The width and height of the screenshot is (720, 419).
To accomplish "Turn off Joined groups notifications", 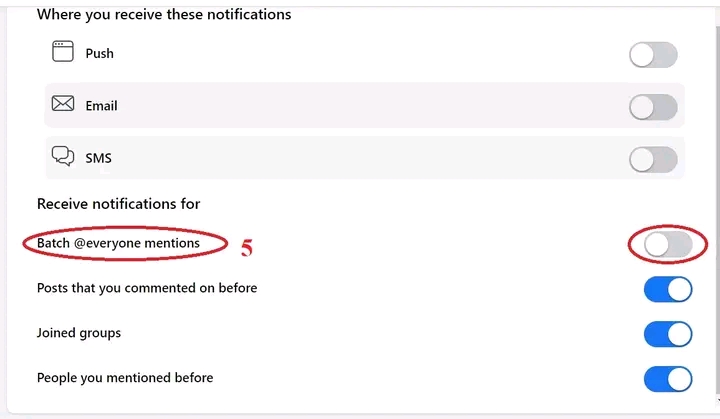I will coord(668,334).
